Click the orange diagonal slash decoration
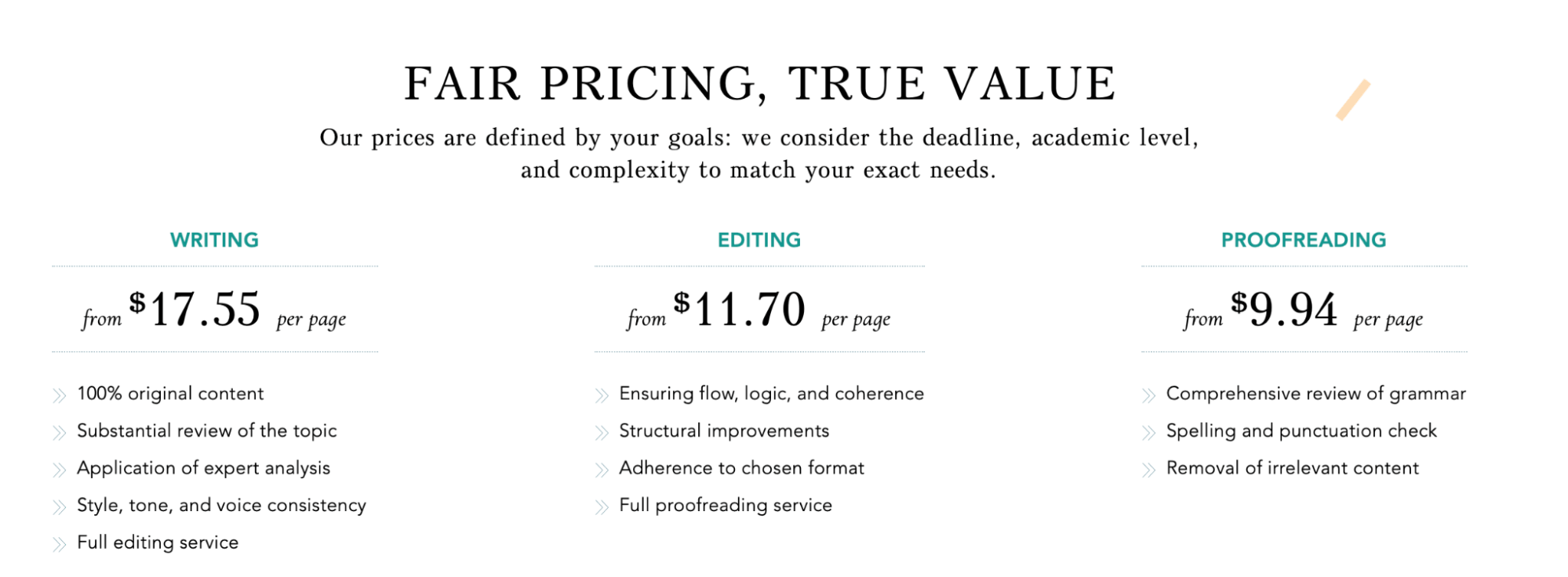This screenshot has height=577, width=1568. 1353,100
